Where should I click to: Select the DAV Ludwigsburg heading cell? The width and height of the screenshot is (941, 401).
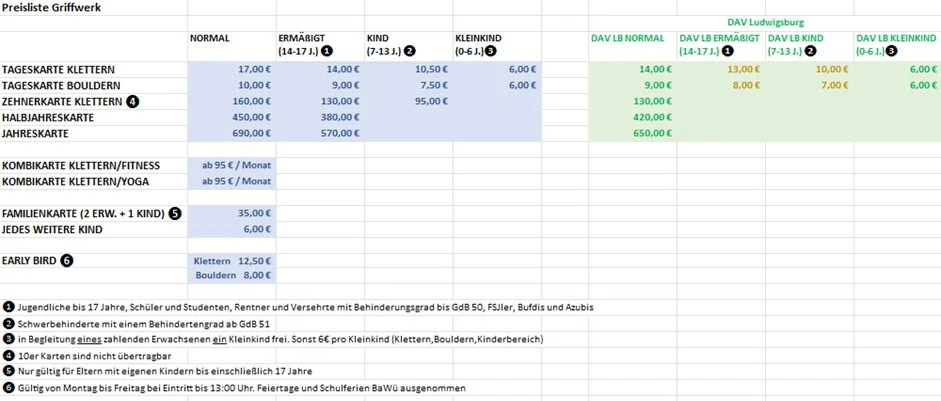point(765,23)
